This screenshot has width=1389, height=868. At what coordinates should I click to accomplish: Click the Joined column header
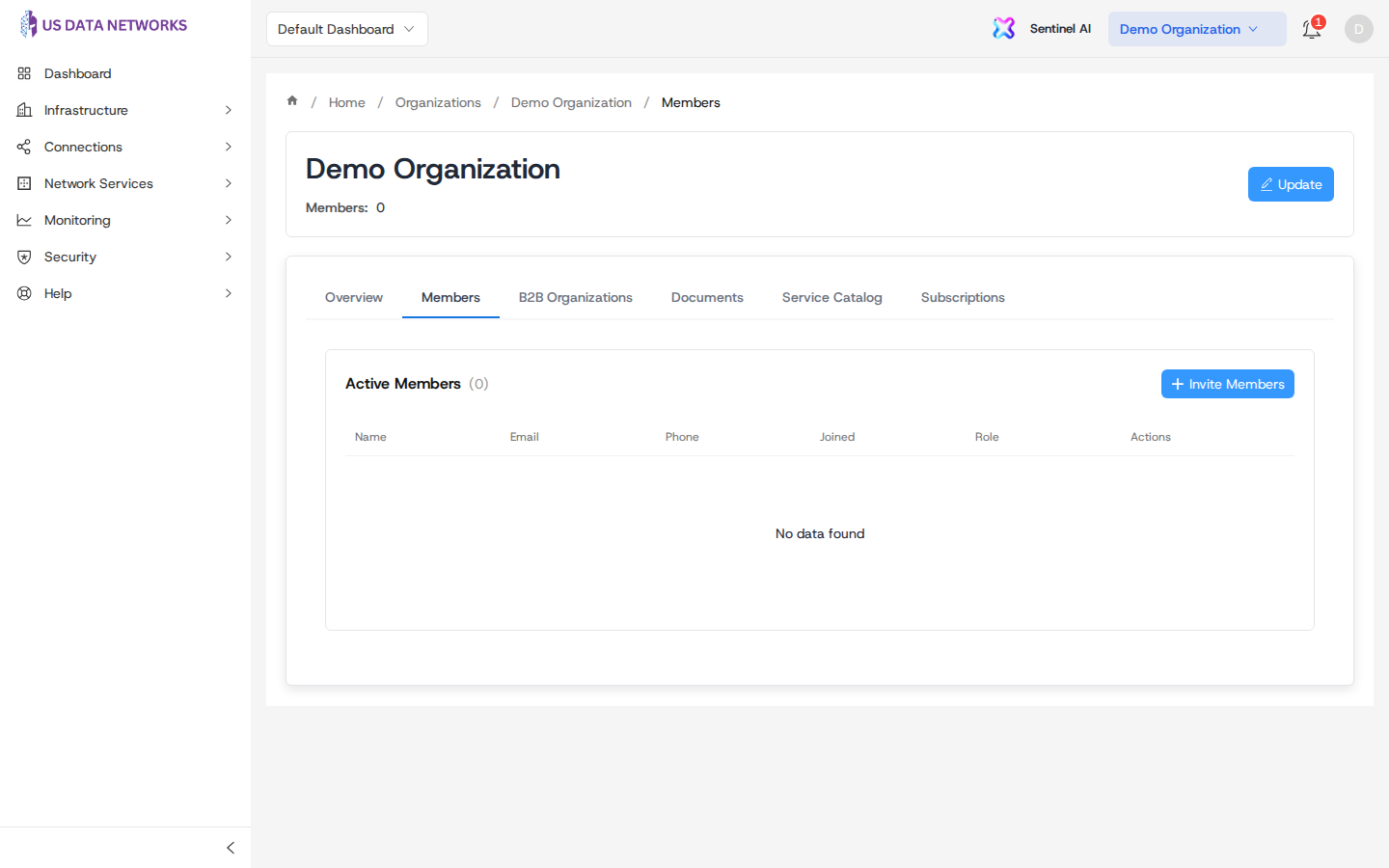tap(837, 437)
